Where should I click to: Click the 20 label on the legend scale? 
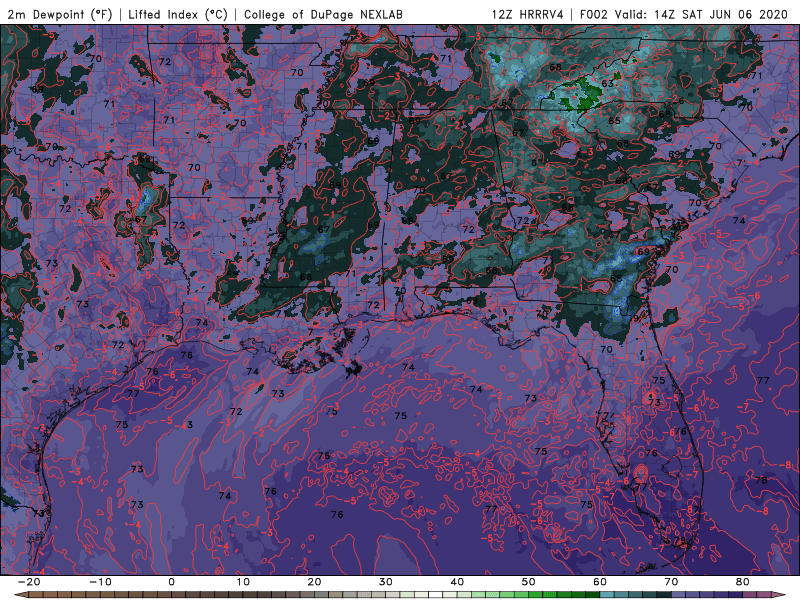[314, 582]
